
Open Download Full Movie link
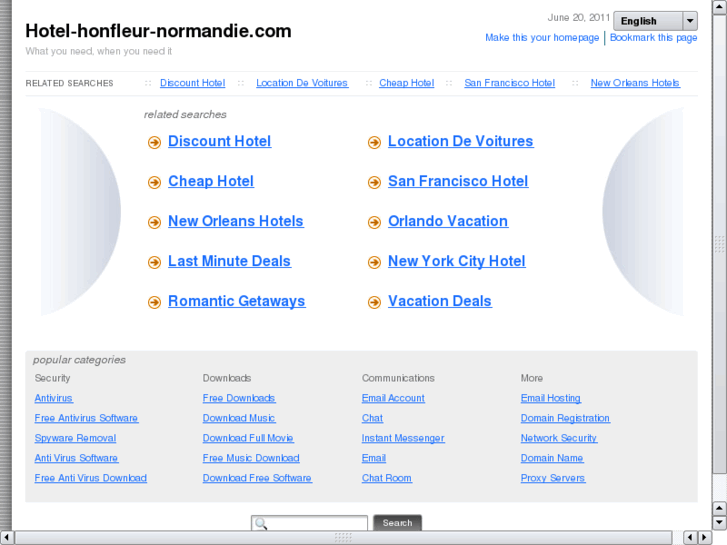[x=248, y=438]
